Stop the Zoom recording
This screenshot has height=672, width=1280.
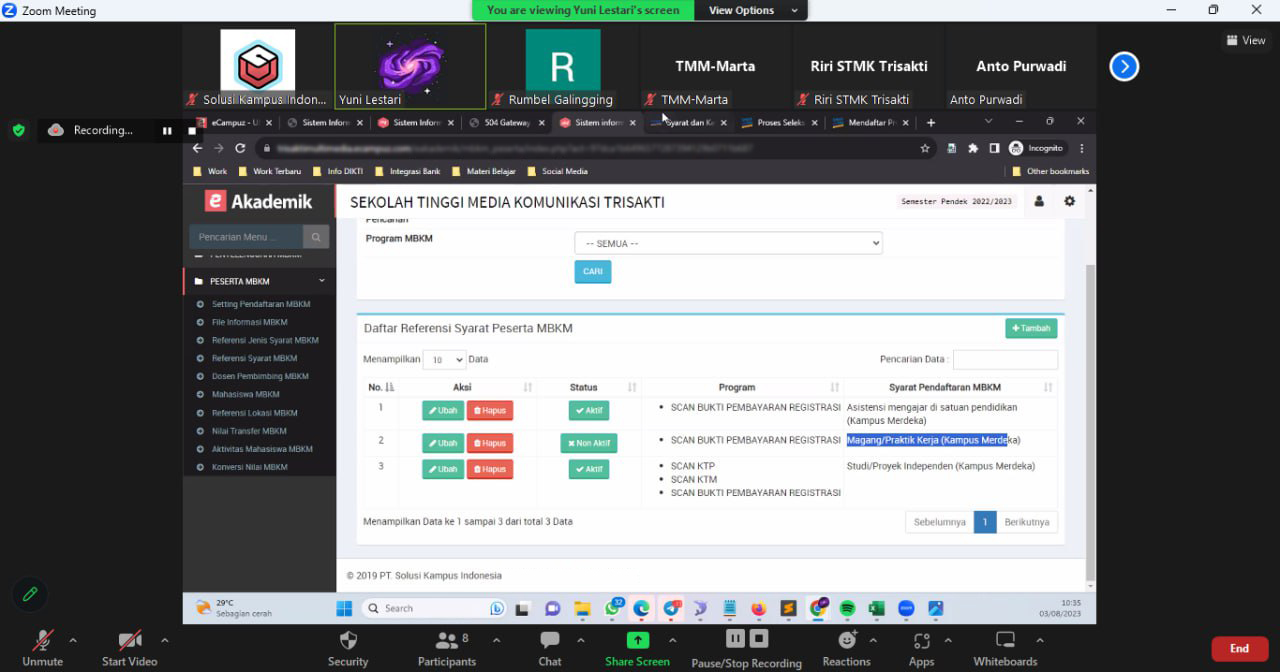click(x=759, y=638)
